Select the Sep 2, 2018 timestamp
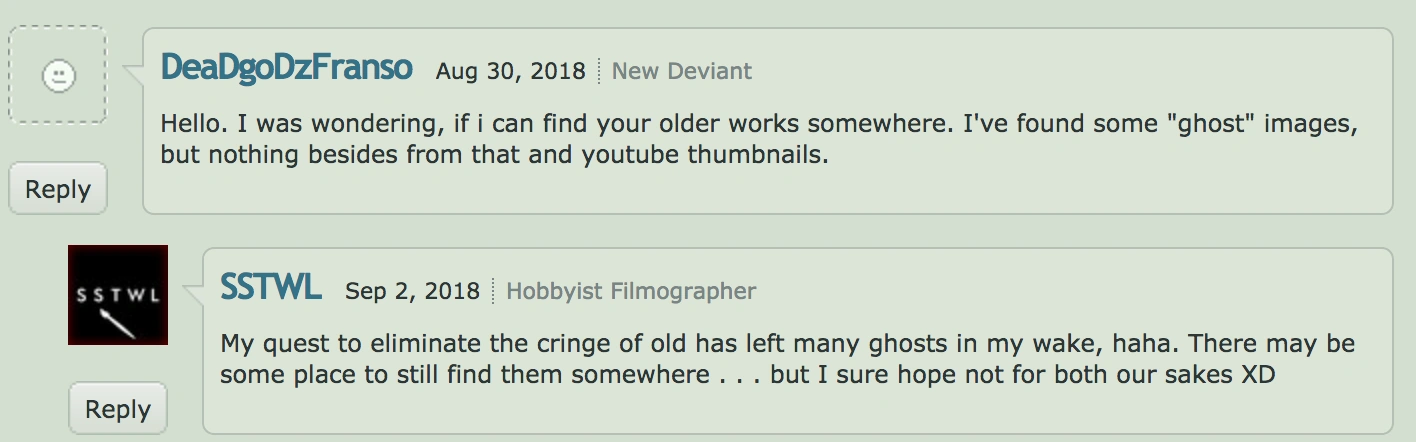 click(x=413, y=291)
